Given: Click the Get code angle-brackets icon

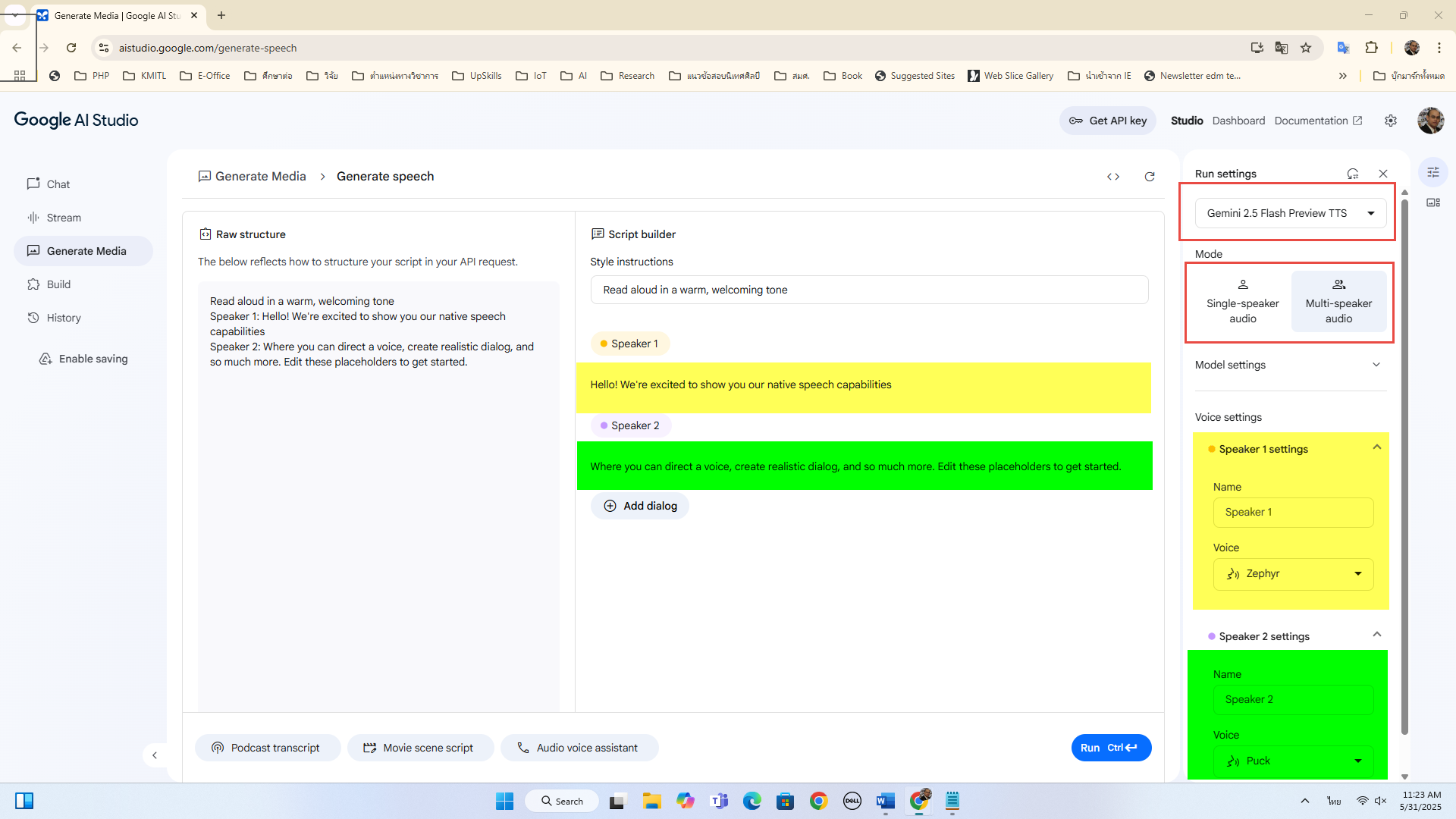Looking at the screenshot, I should coord(1113,177).
